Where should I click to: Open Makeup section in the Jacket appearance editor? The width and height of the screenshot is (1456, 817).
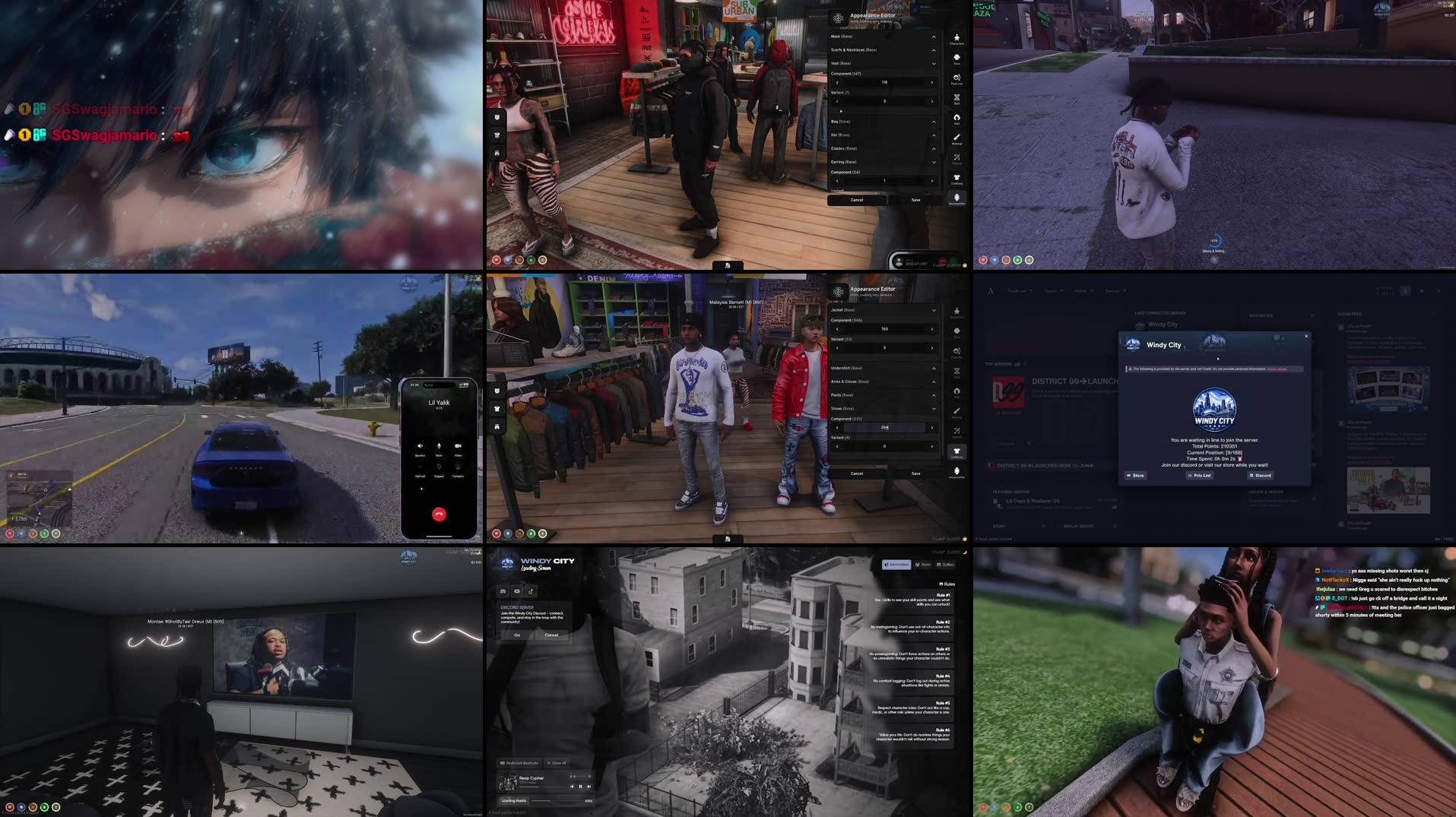[x=956, y=412]
